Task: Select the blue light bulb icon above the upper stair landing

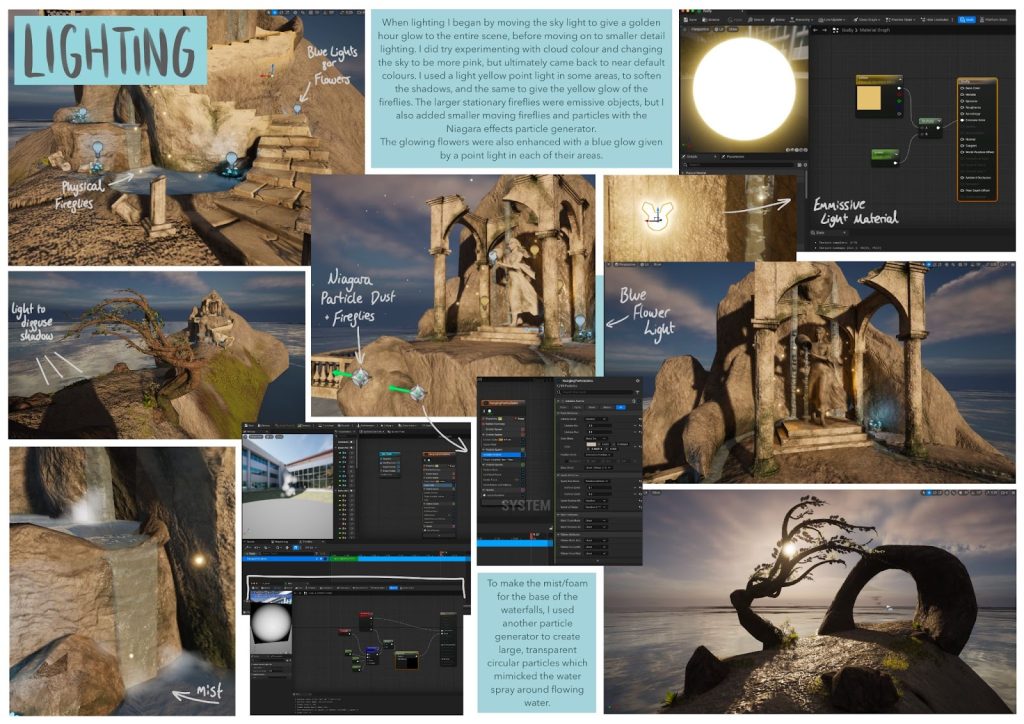Action: click(x=298, y=108)
